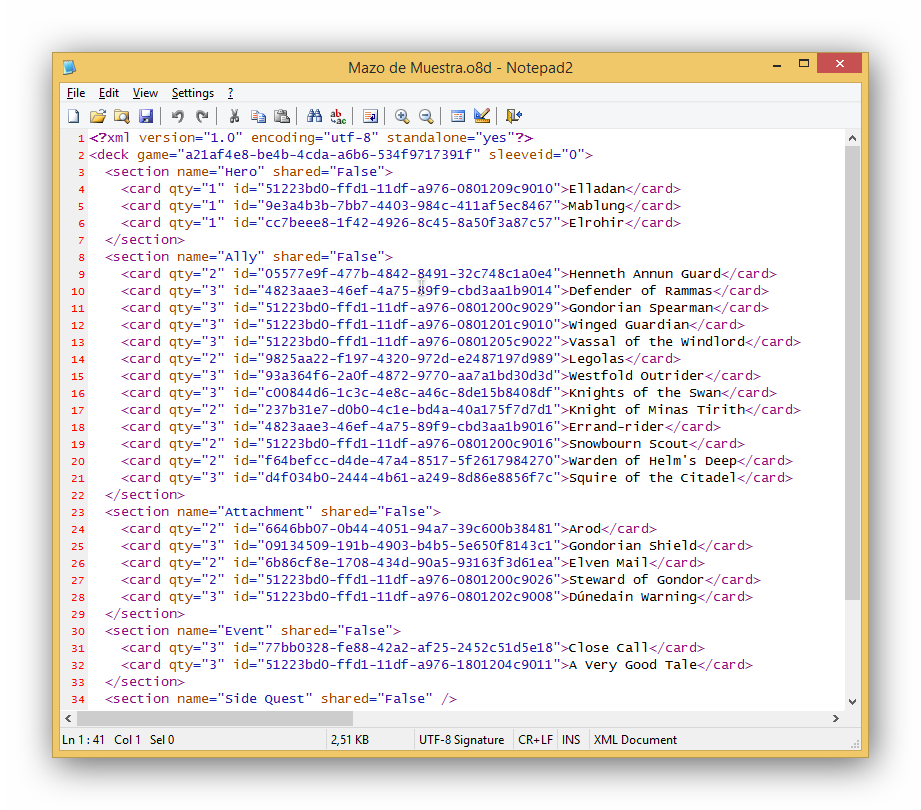Click the horizontal scrollbar thumb
Viewport: 921px width, 810px height.
[215, 718]
